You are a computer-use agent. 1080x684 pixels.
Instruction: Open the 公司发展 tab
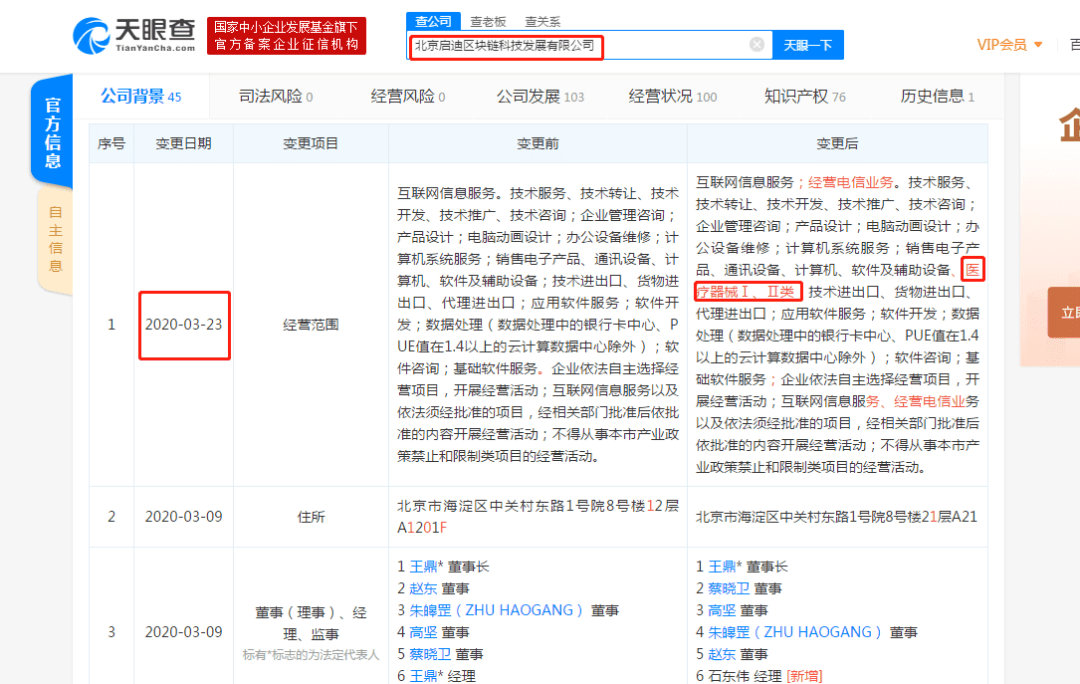(x=540, y=96)
